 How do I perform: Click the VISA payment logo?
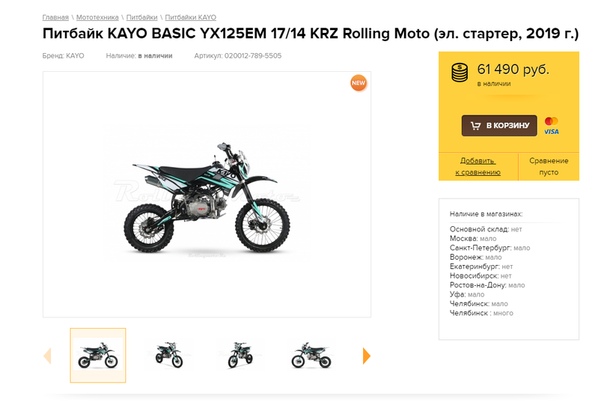[x=551, y=131]
